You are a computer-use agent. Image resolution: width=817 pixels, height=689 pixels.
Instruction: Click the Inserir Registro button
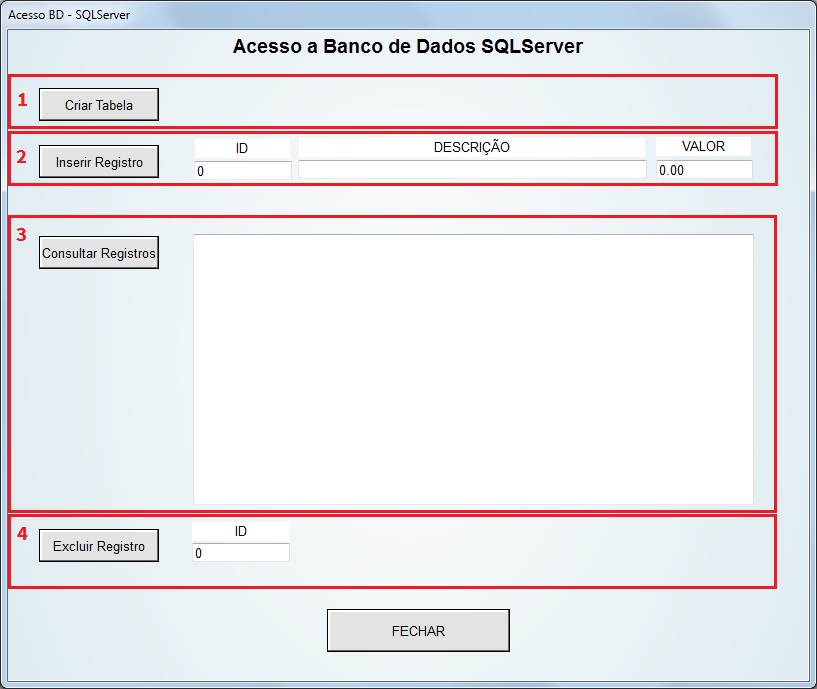pos(98,162)
